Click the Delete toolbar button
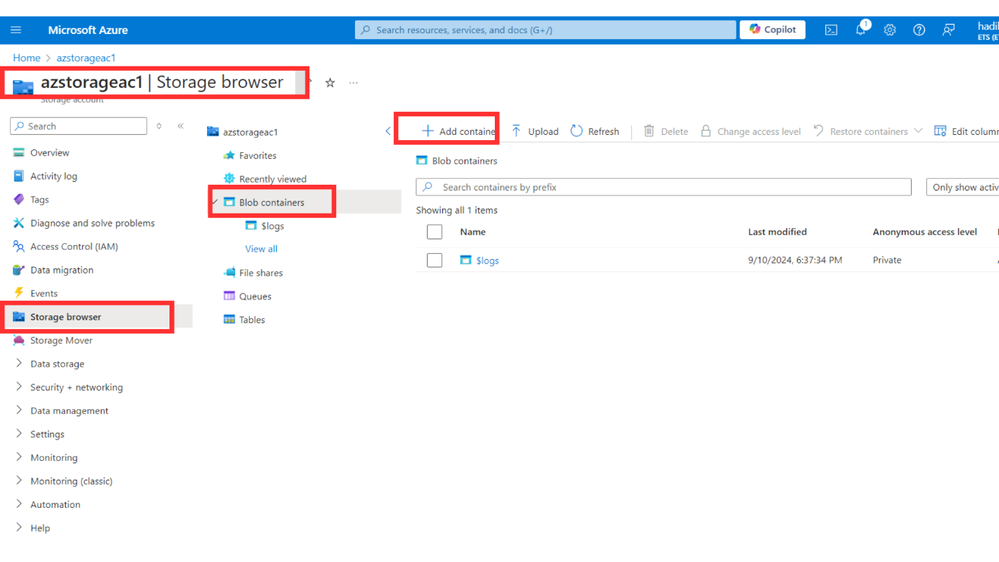 (666, 131)
